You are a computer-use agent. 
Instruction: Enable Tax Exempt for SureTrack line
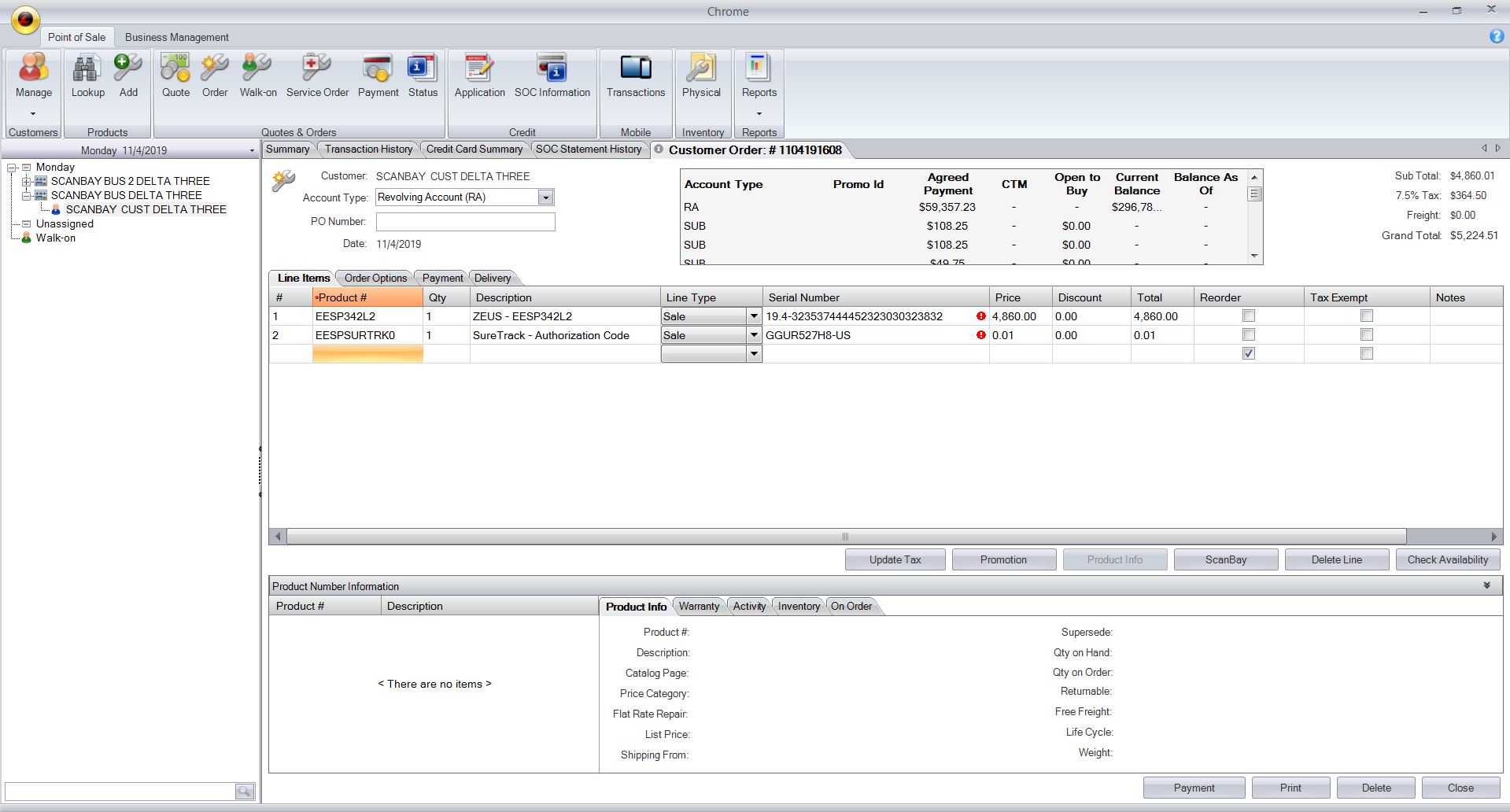tap(1366, 335)
